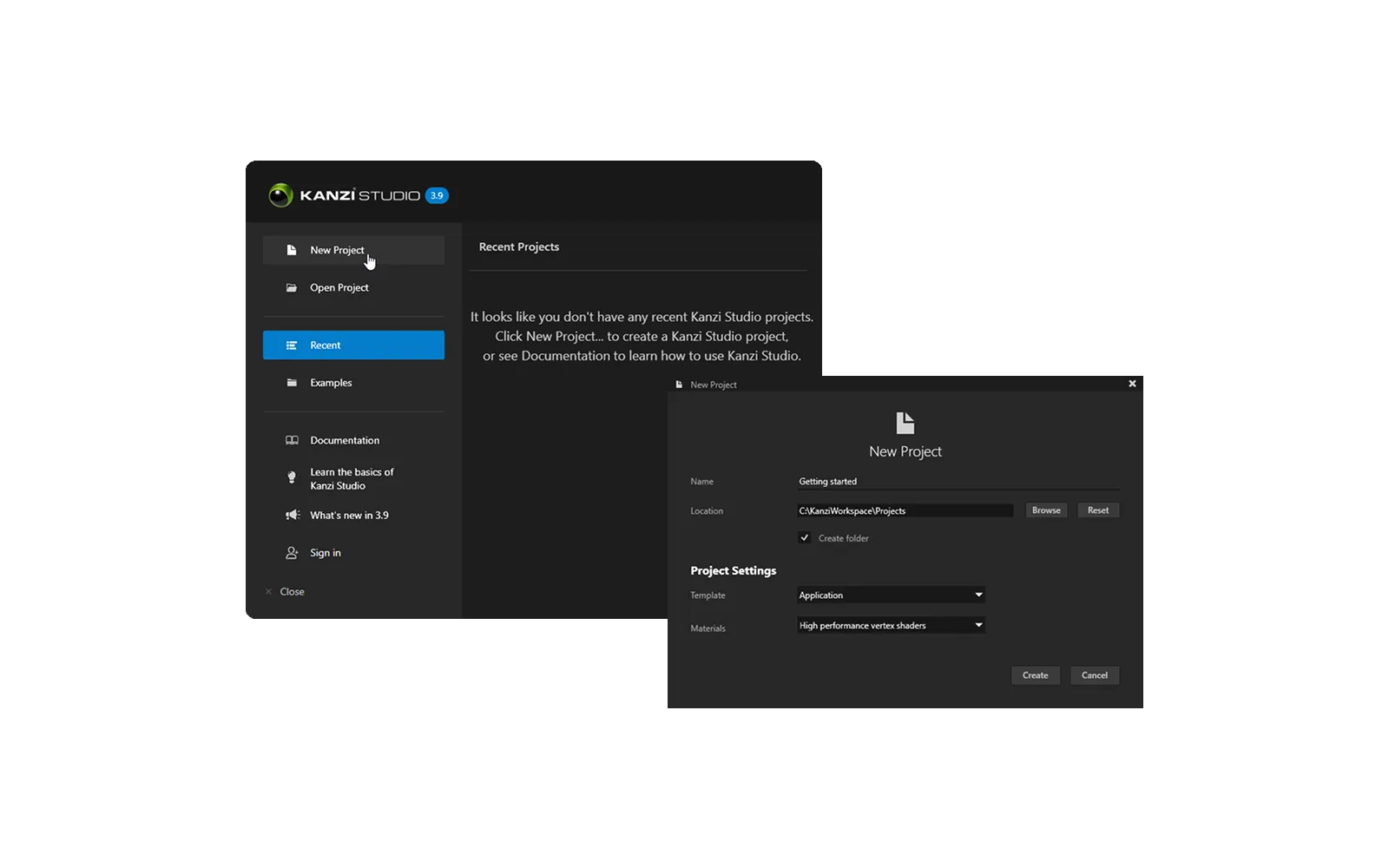Click the New Project page icon in sidebar
Screen dimensions: 1389x868
292,250
